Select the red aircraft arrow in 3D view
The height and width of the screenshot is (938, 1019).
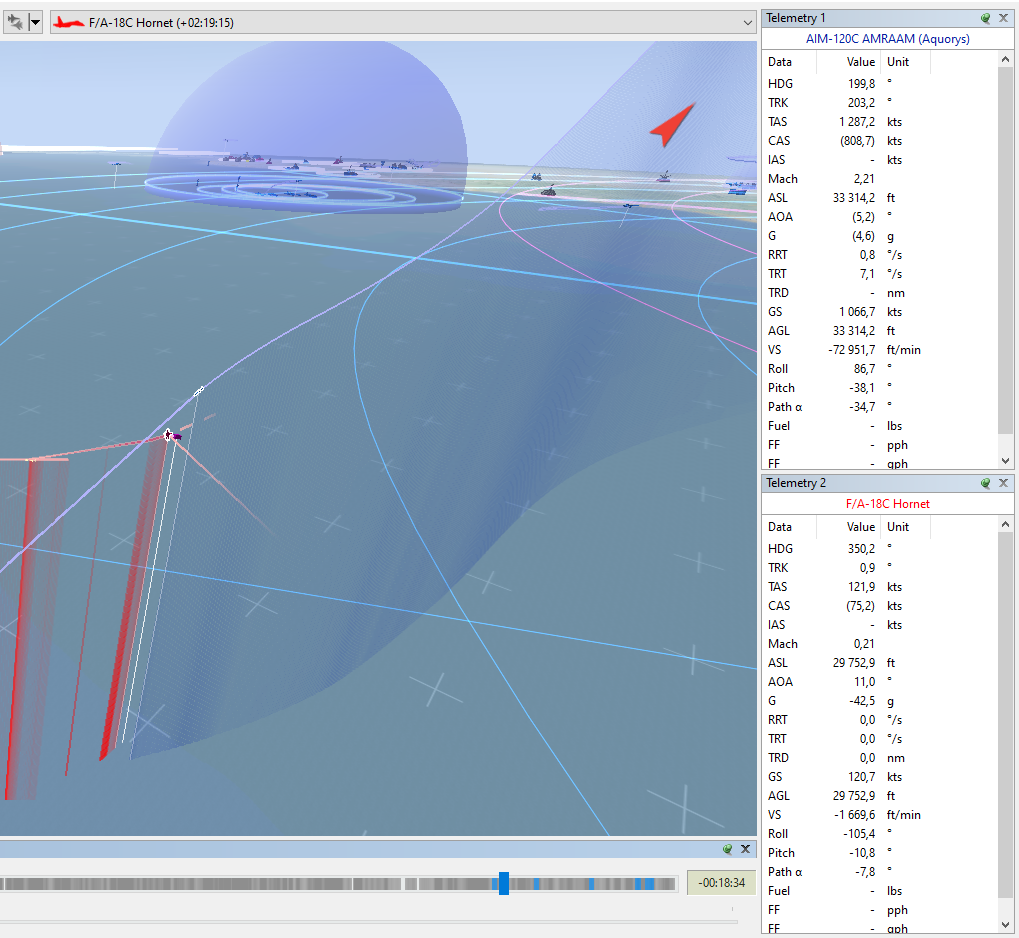pos(672,124)
